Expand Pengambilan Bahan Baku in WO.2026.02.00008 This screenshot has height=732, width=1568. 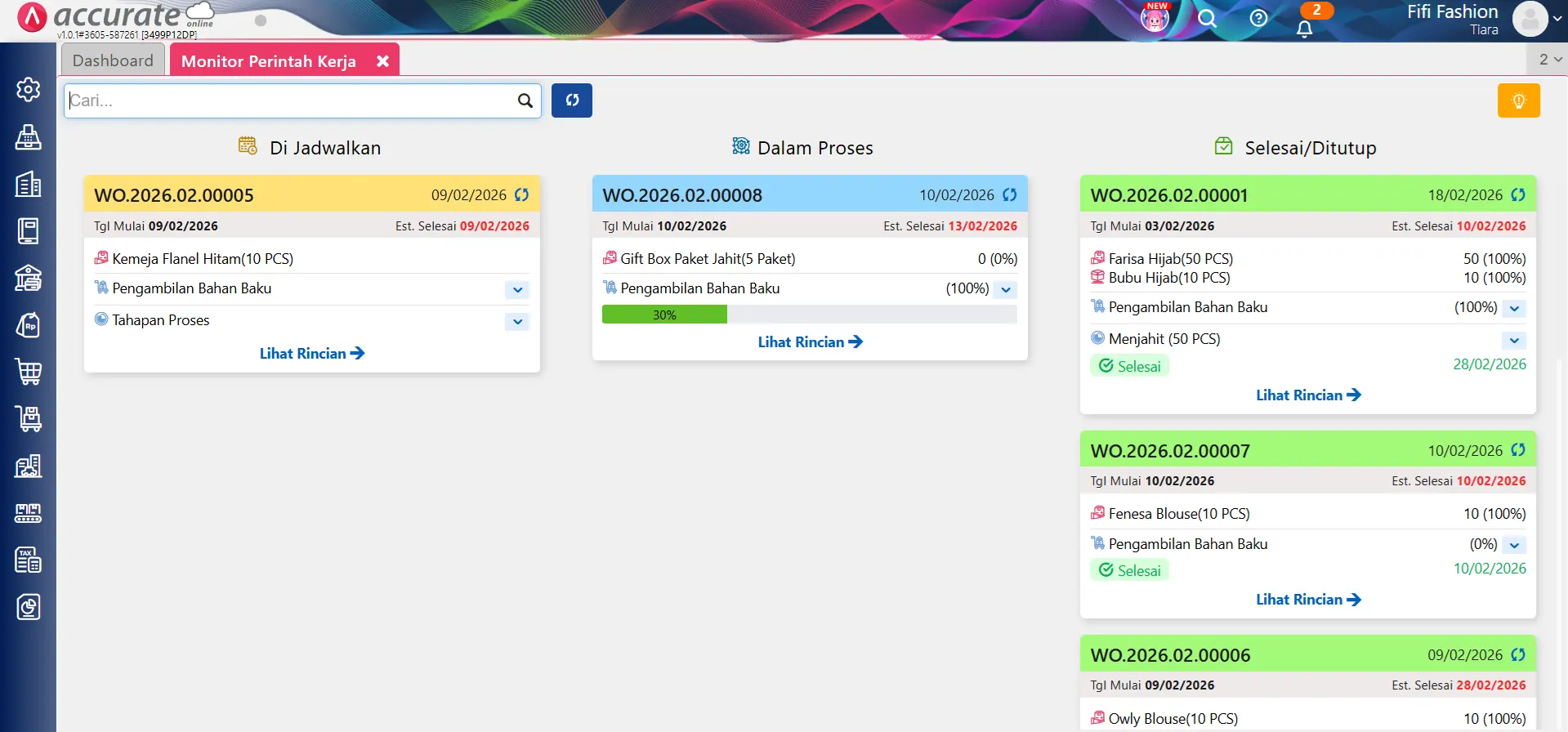click(x=1006, y=290)
